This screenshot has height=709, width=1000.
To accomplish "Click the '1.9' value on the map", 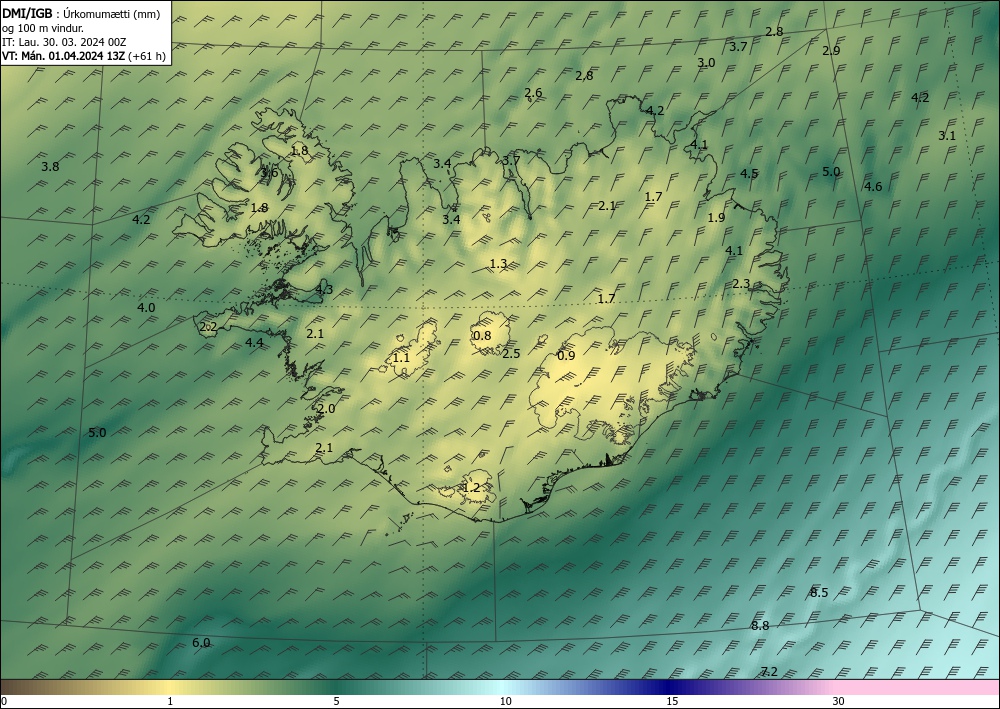I will (716, 217).
